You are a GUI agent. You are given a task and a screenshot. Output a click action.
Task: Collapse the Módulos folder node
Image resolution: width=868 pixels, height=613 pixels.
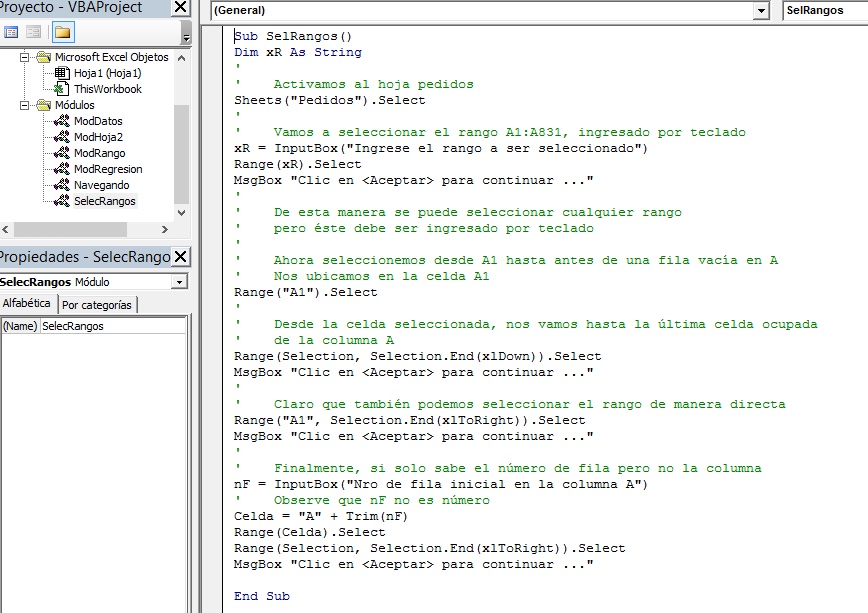(24, 105)
